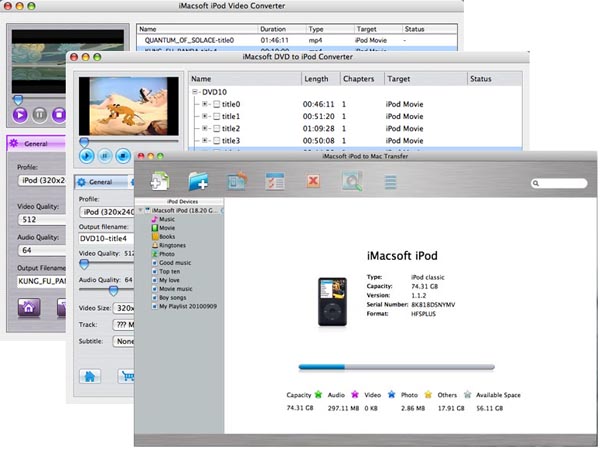The image size is (600, 449).
Task: Click the red X delete icon
Action: tap(313, 181)
